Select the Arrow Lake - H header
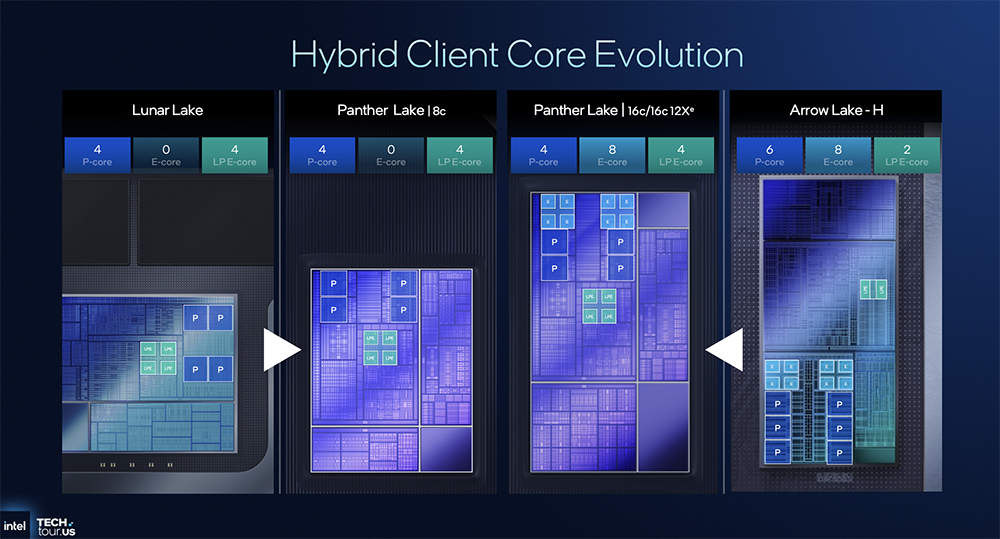The height and width of the screenshot is (539, 1000). (x=836, y=110)
